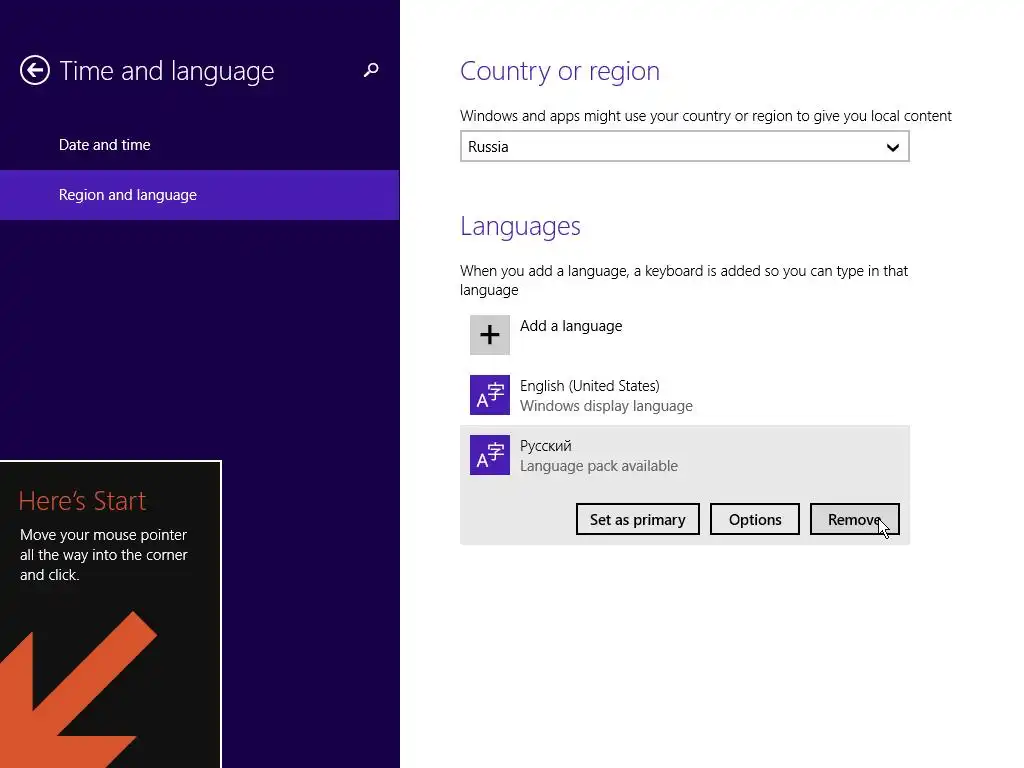This screenshot has width=1024, height=768.
Task: Select Region and language in the sidebar
Action: click(200, 195)
